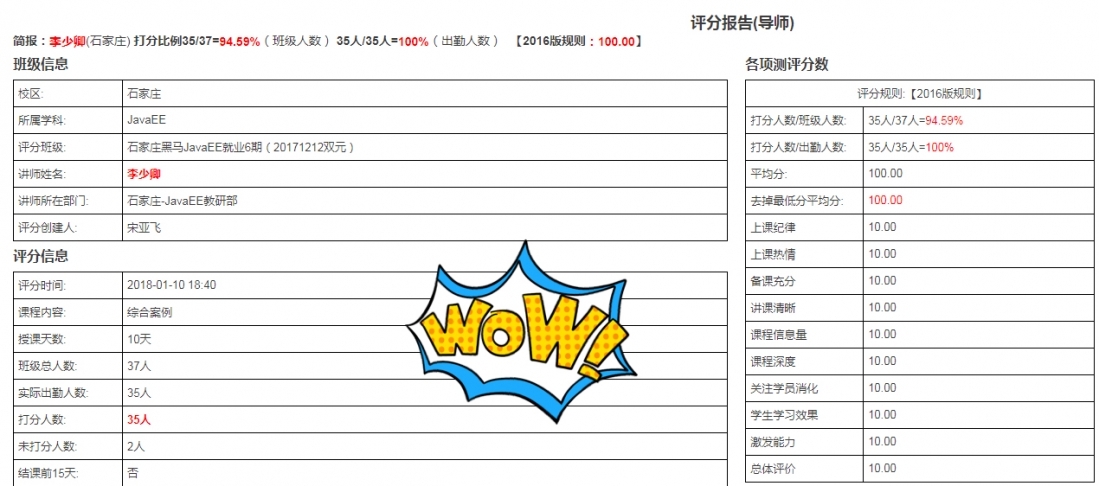Viewport: 1099px width, 486px height.
Task: Click the 上课纪律 row label
Action: click(773, 227)
